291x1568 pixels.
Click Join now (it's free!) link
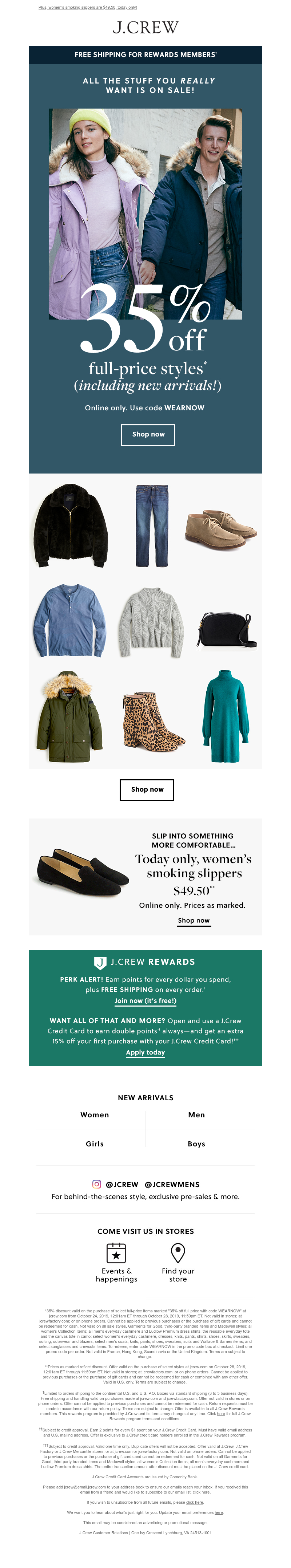[x=145, y=1001]
